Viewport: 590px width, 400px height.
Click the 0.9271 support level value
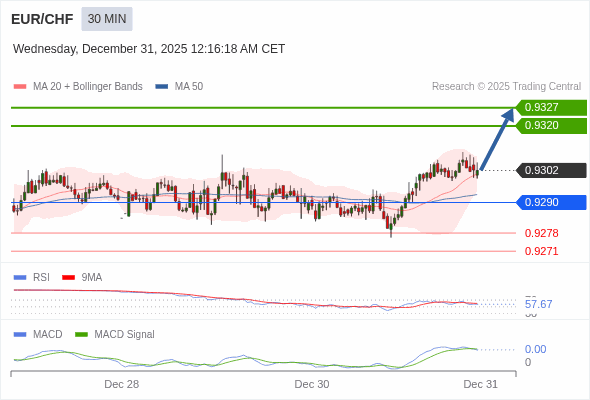coord(541,251)
